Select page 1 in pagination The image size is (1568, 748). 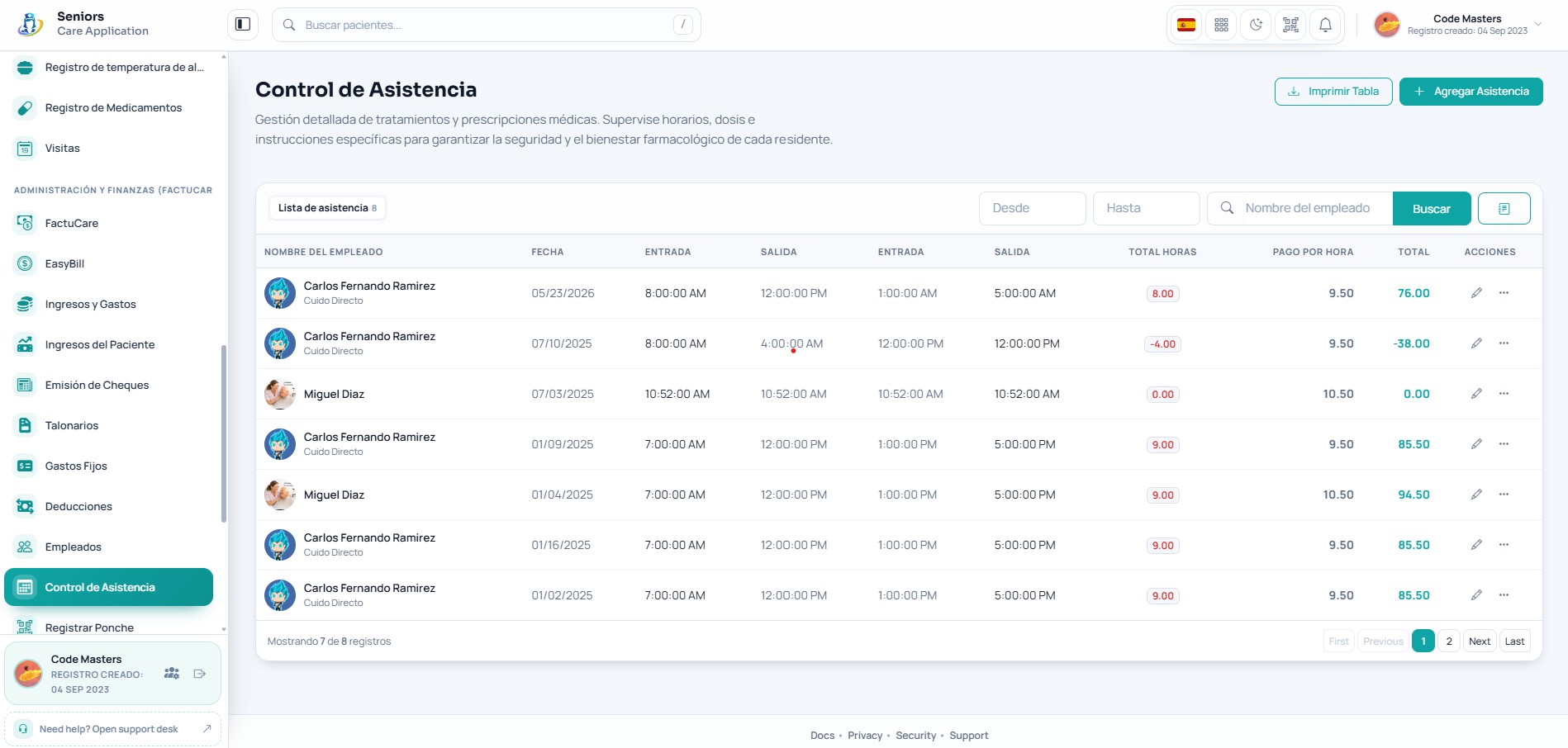point(1423,641)
